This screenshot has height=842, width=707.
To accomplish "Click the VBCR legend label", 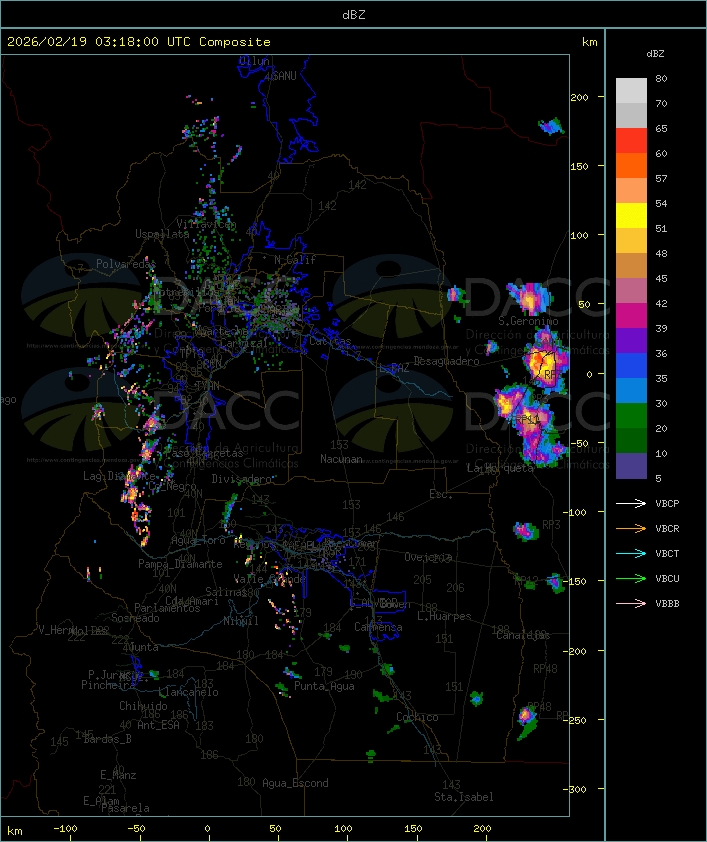I will [x=667, y=529].
